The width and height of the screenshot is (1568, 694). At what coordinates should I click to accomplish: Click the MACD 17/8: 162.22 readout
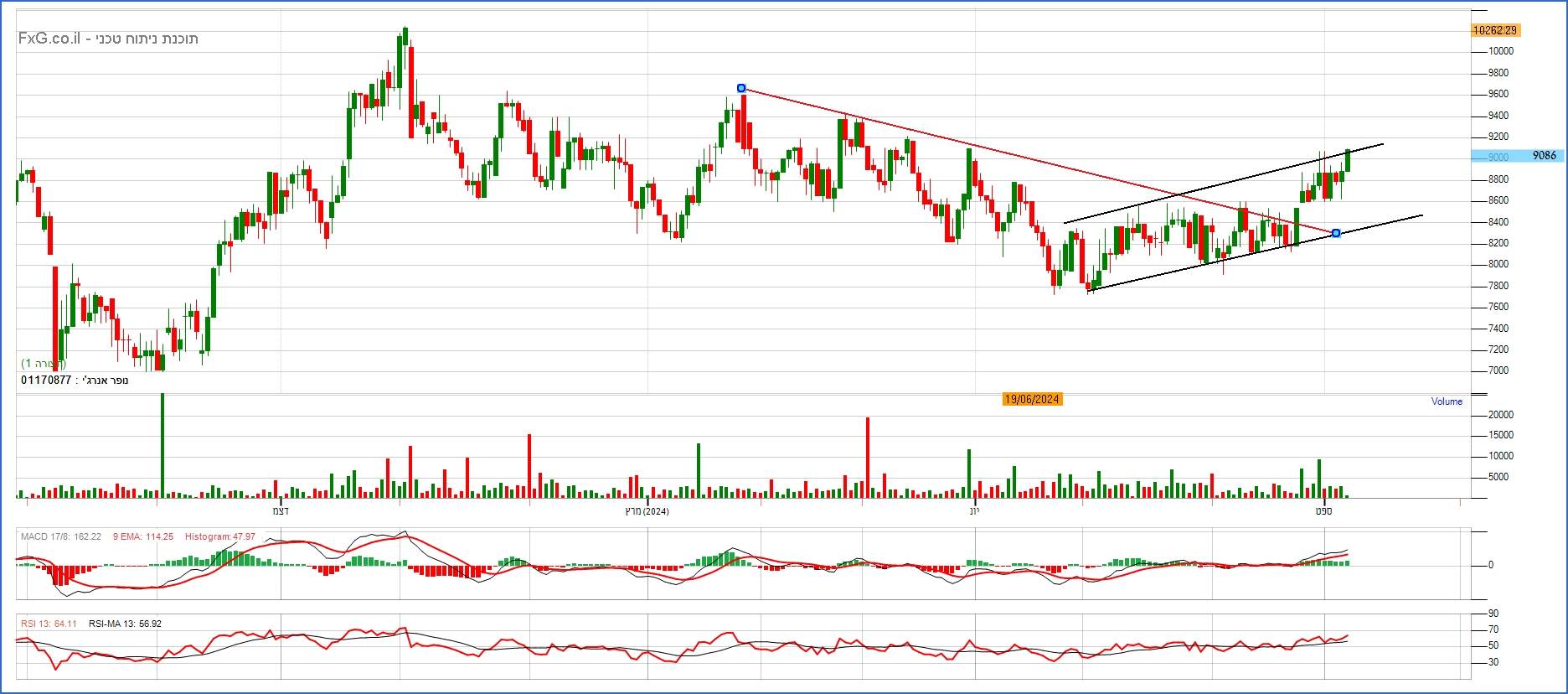click(61, 536)
